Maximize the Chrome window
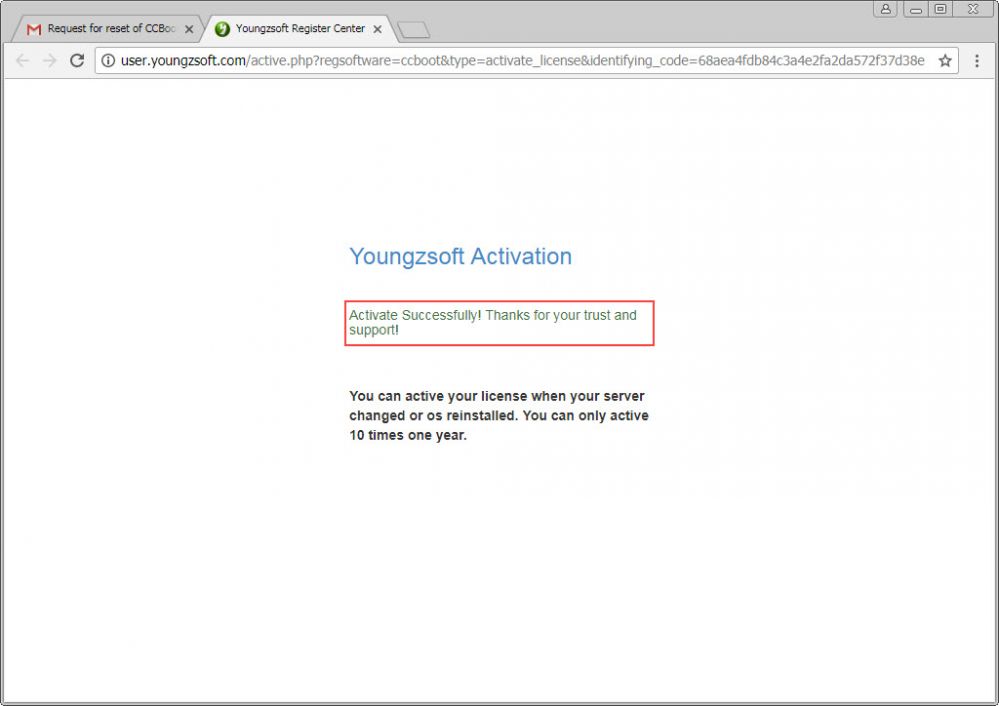 pos(940,9)
